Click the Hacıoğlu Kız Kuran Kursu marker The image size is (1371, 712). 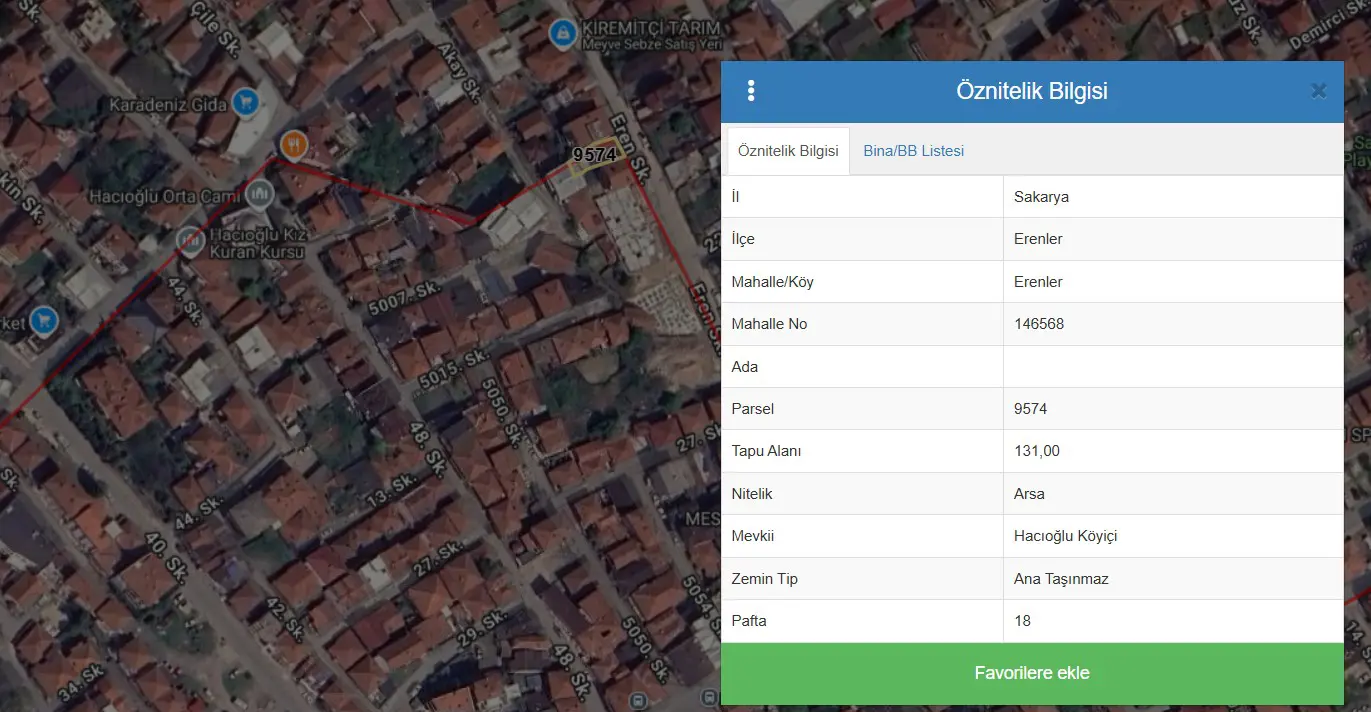point(190,240)
